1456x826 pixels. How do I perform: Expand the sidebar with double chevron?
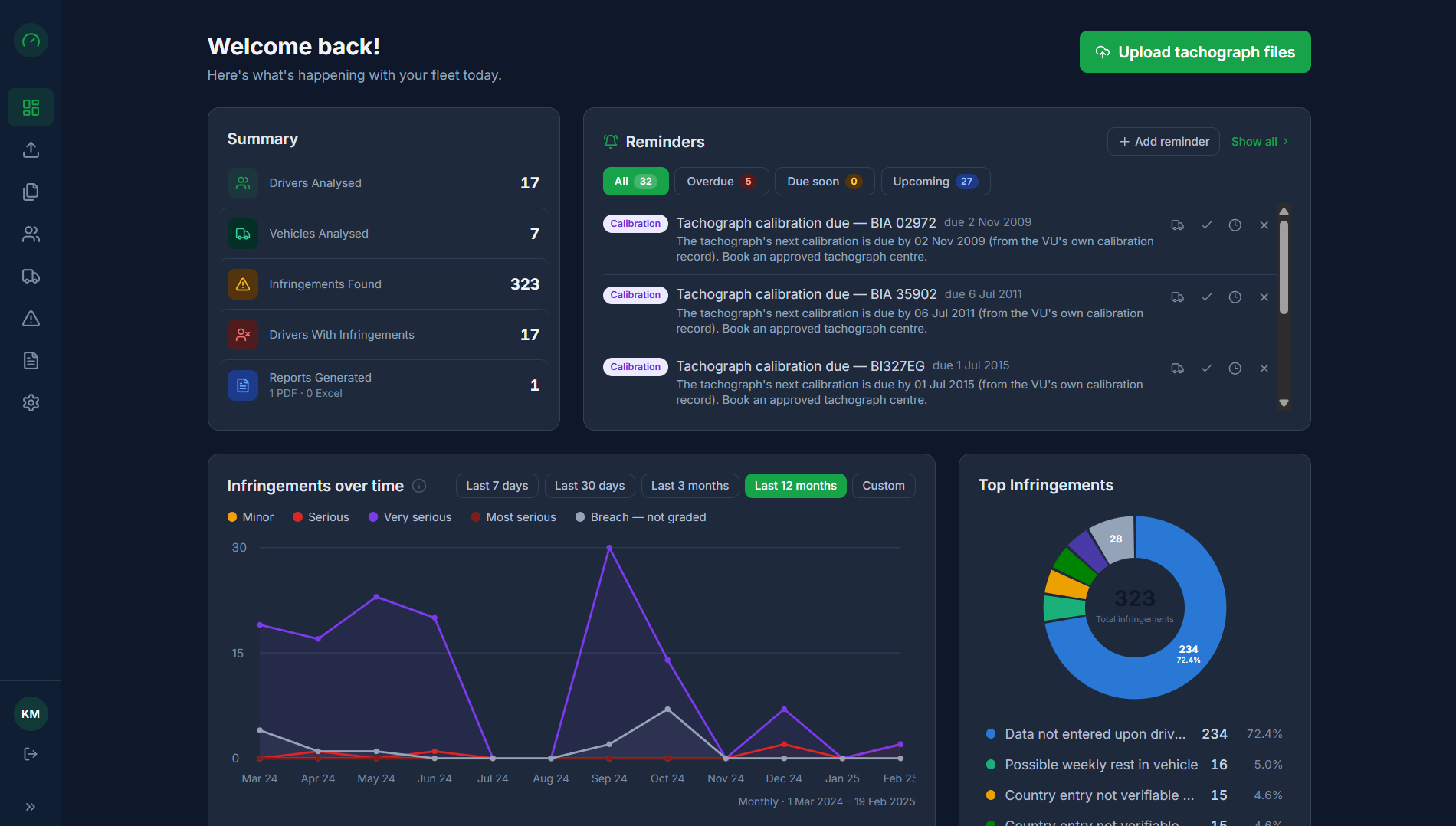point(31,807)
